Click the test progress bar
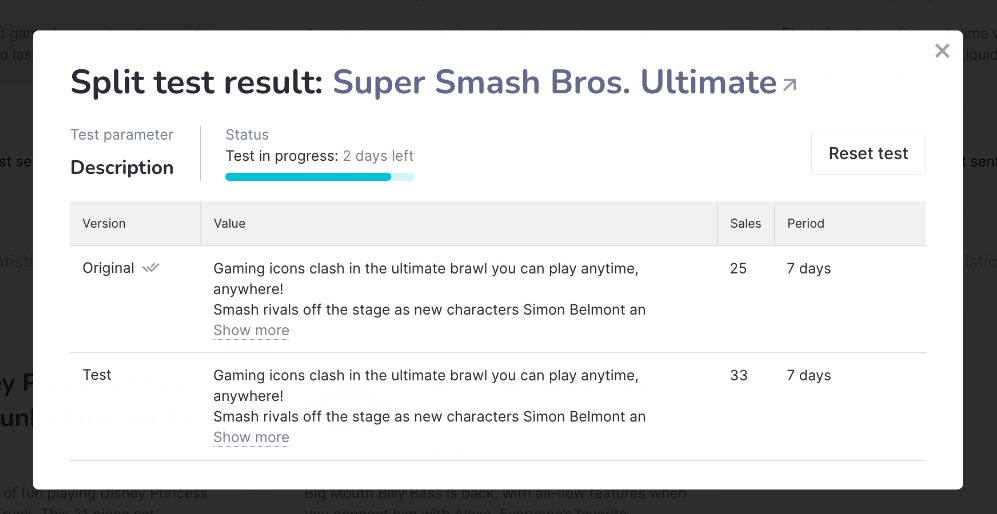Screen dimensions: 997x514 [319, 177]
